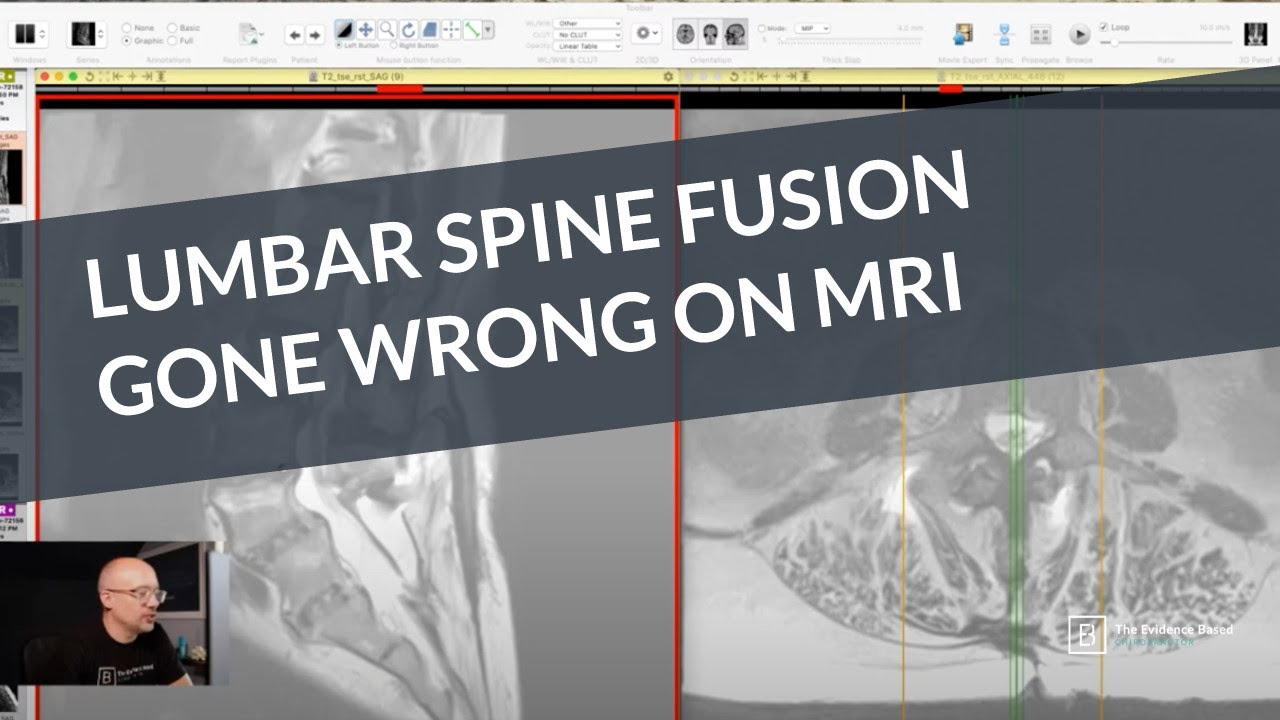Select the WL/WW contrast mouse tool
Viewport: 1280px width, 720px height.
coord(344,30)
